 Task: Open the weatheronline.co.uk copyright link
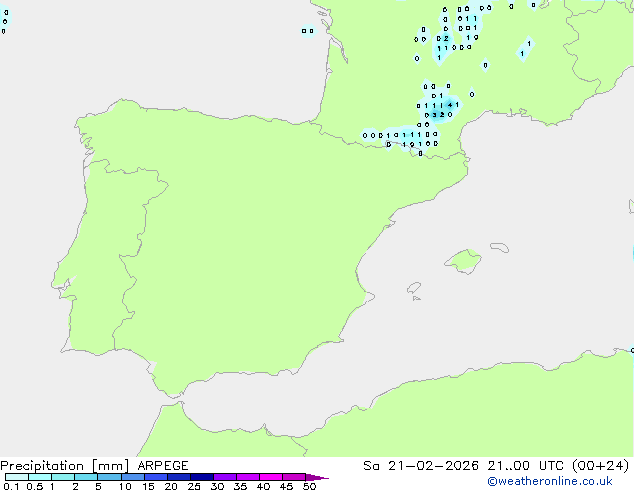click(x=549, y=481)
